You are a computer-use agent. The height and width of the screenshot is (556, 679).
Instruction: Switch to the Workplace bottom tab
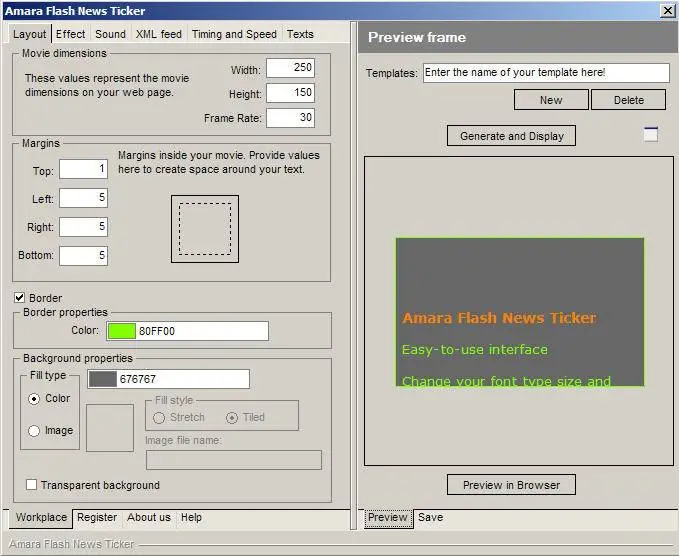click(41, 517)
